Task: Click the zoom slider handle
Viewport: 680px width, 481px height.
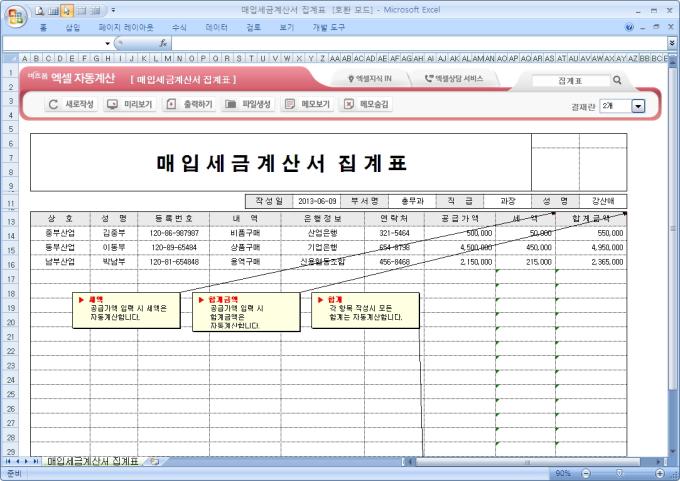Action: click(x=619, y=473)
